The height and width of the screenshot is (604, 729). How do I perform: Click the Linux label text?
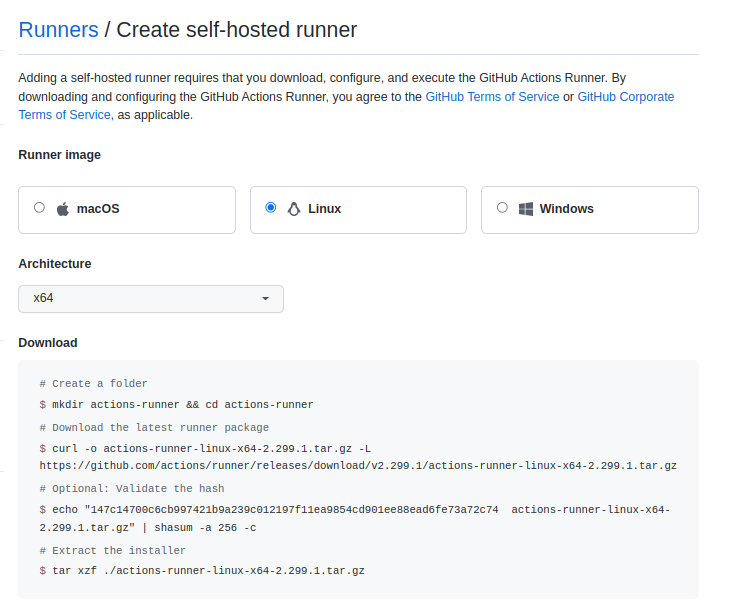tap(325, 209)
